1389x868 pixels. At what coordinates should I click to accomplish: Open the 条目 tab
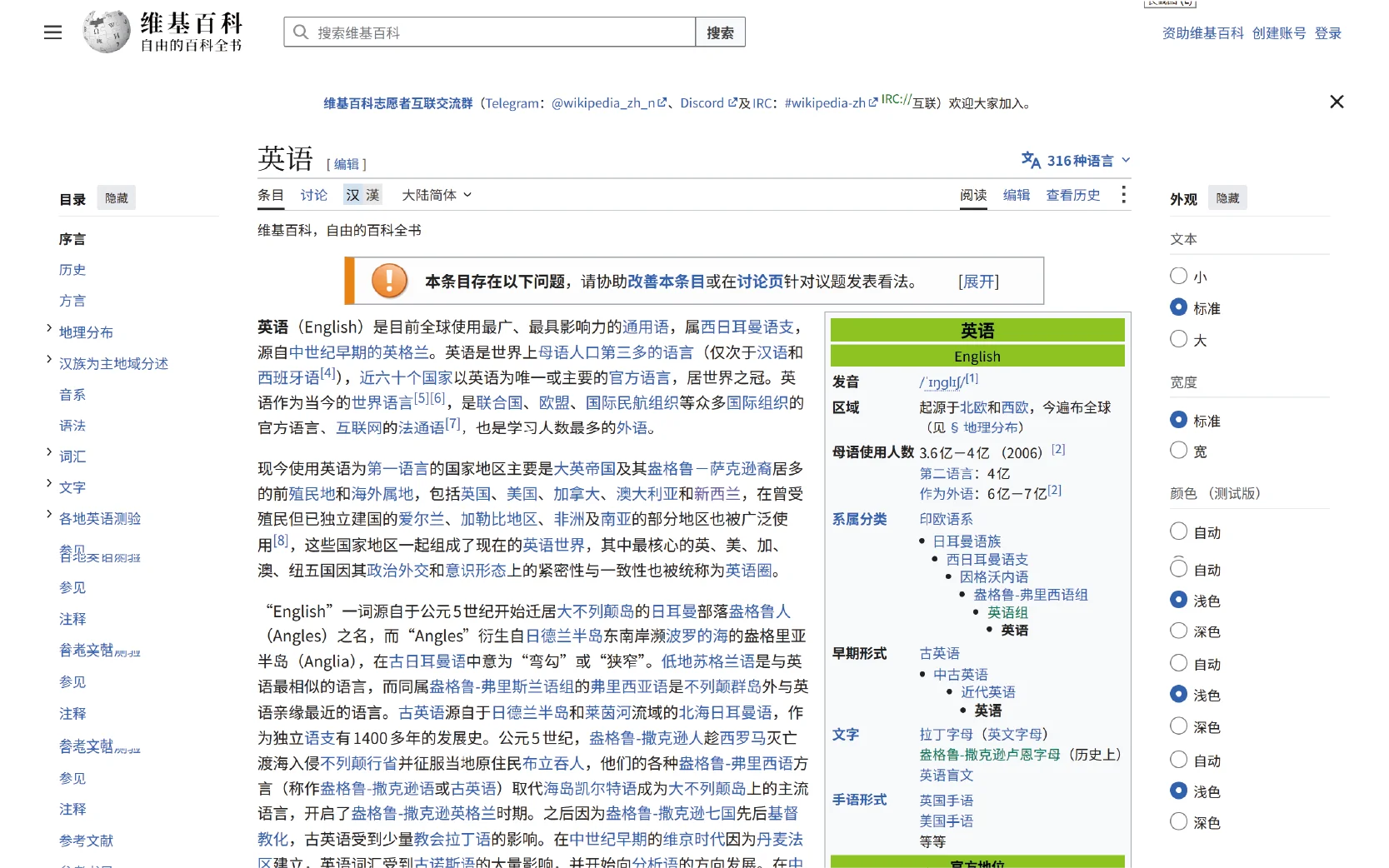point(271,195)
